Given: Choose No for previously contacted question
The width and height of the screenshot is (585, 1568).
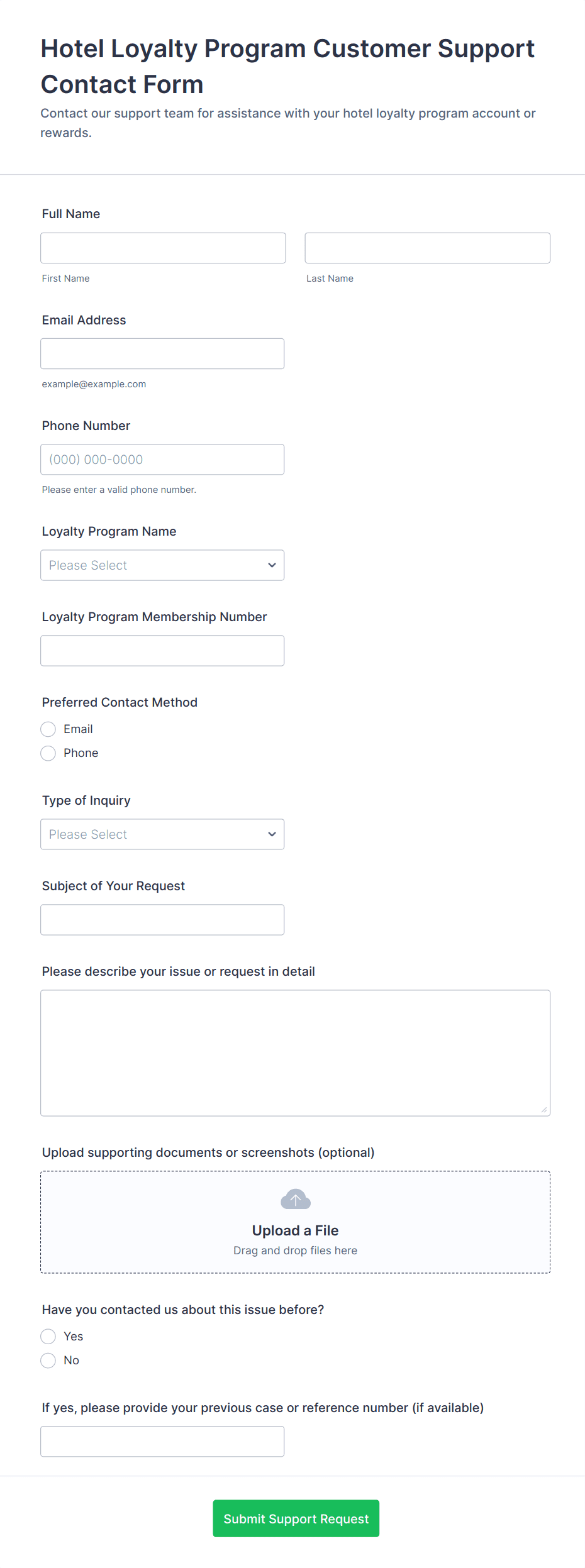Looking at the screenshot, I should click(48, 1361).
